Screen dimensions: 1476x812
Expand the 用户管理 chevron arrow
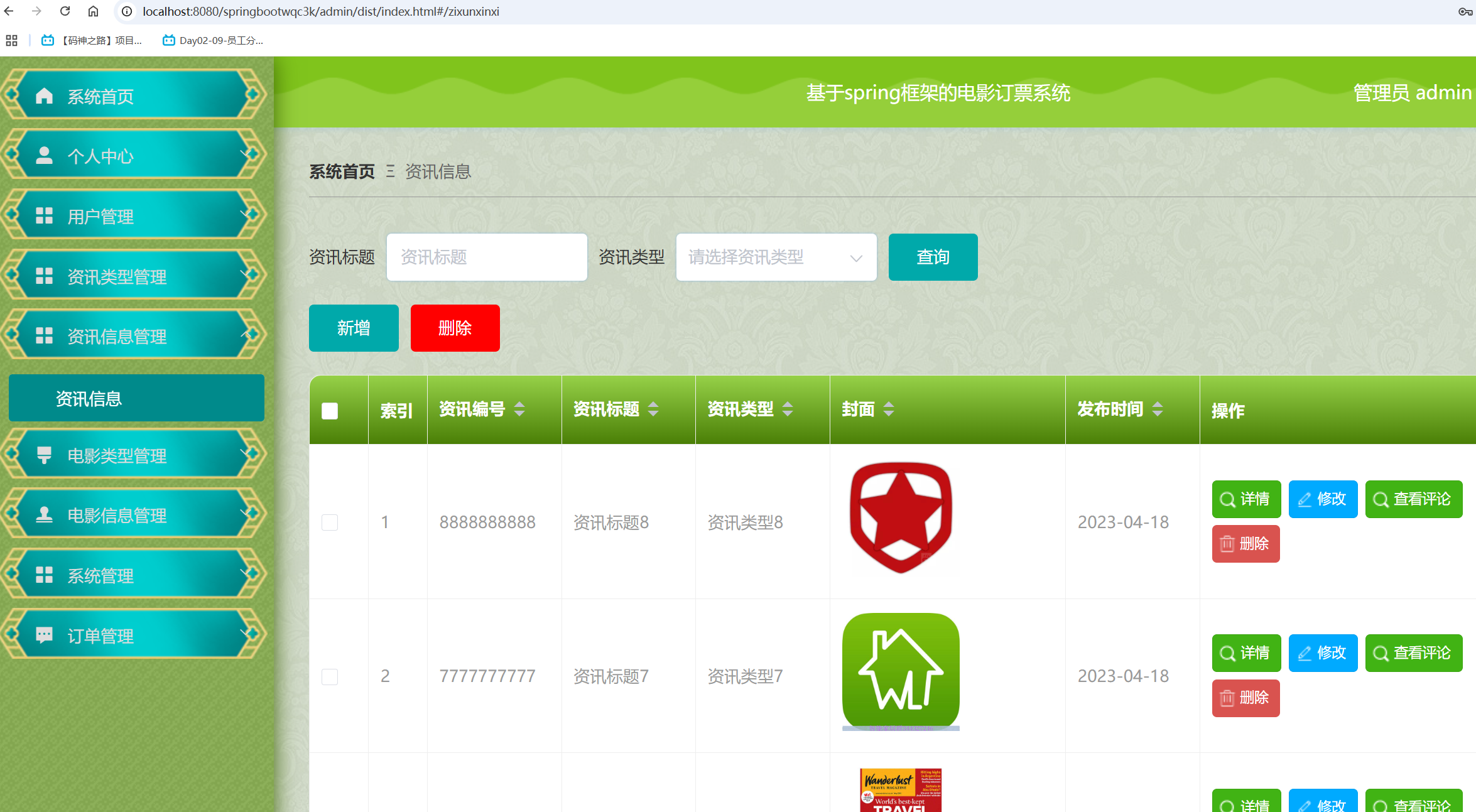247,214
